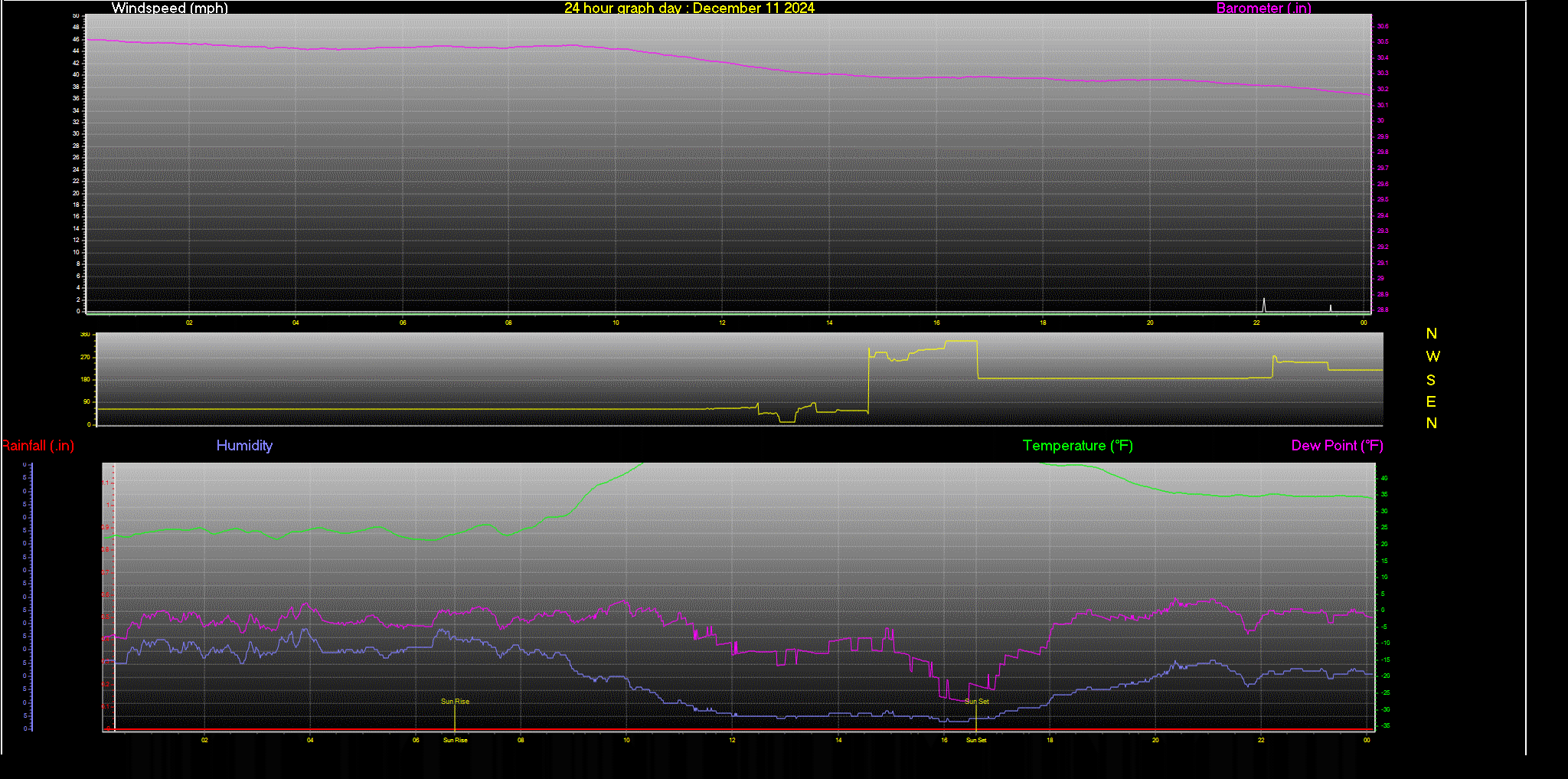
Task: Click the 'Barometer (.in)' legend label
Action: (1263, 8)
